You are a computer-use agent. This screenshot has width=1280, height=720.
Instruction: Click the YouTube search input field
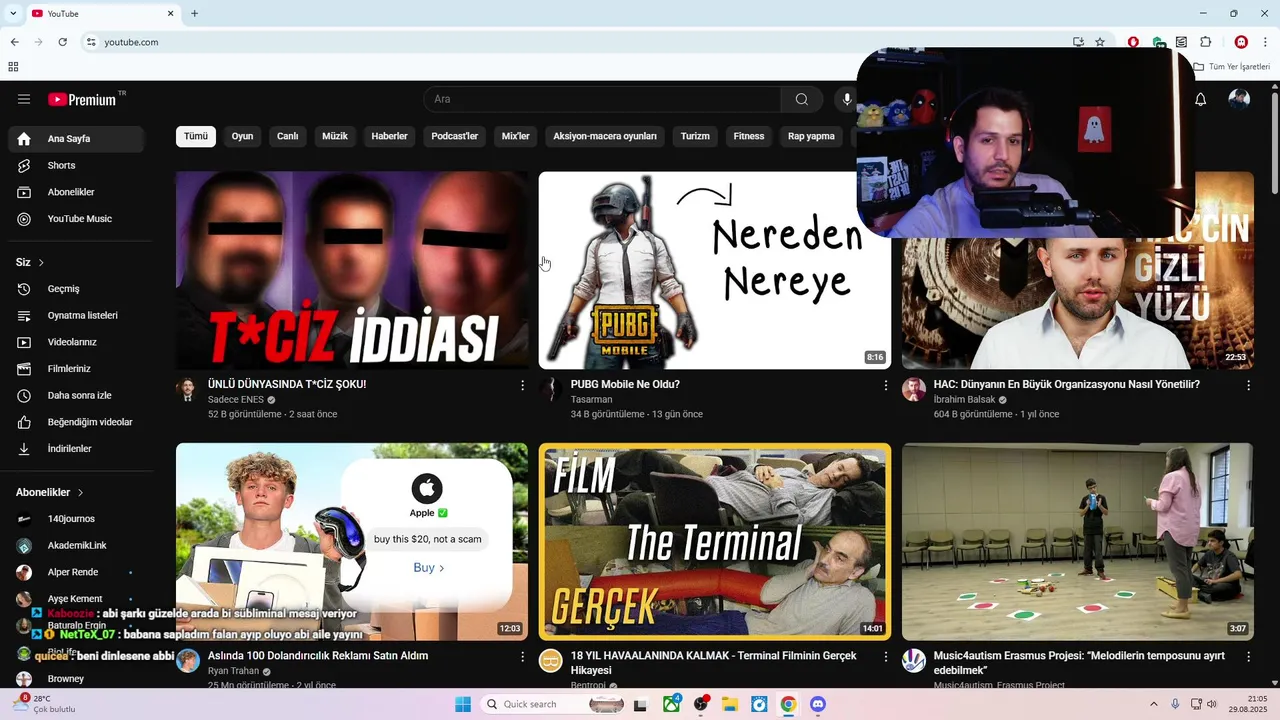pos(602,99)
